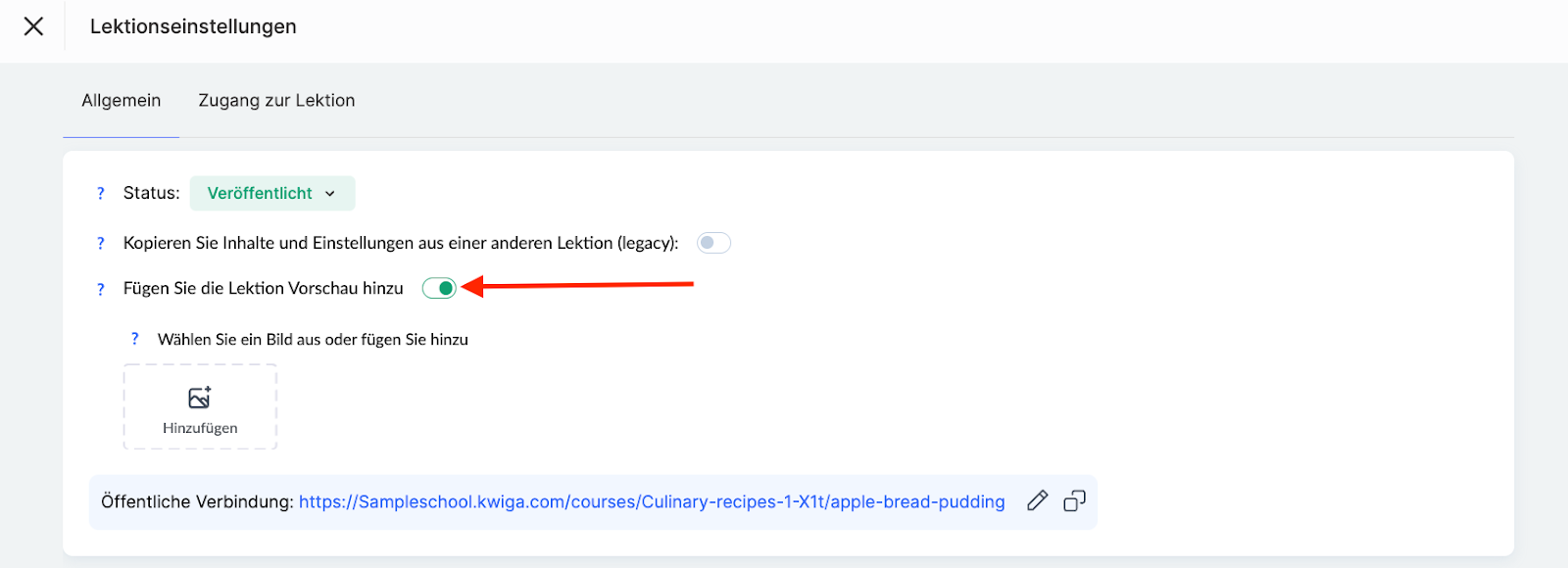The image size is (1568, 568).
Task: Open the public apple-bread-pudding lesson link
Action: click(652, 502)
